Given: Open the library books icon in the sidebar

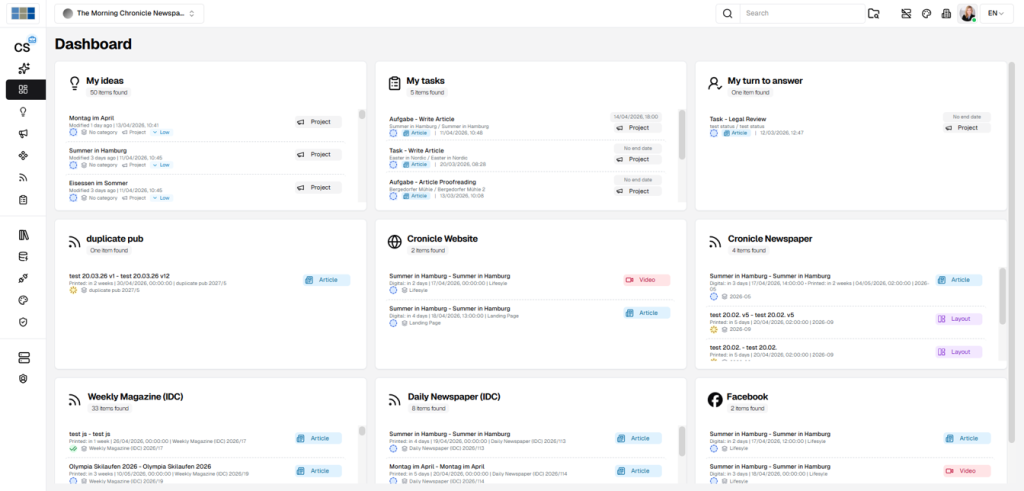Looking at the screenshot, I should pos(23,235).
